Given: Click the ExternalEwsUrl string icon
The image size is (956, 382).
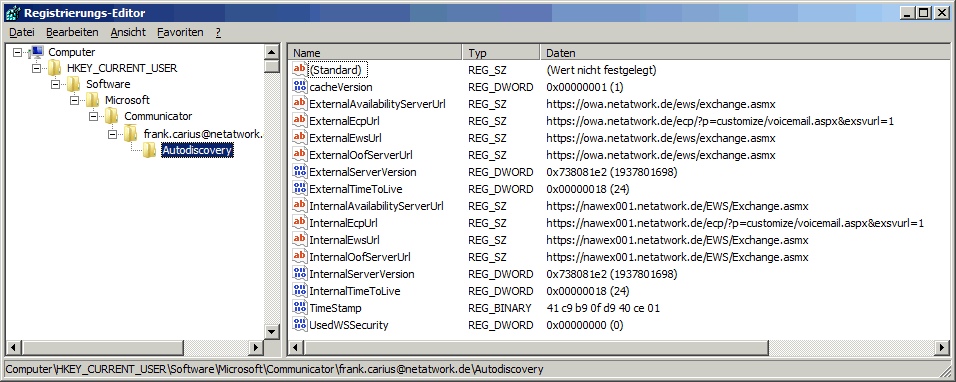Looking at the screenshot, I should [300, 138].
